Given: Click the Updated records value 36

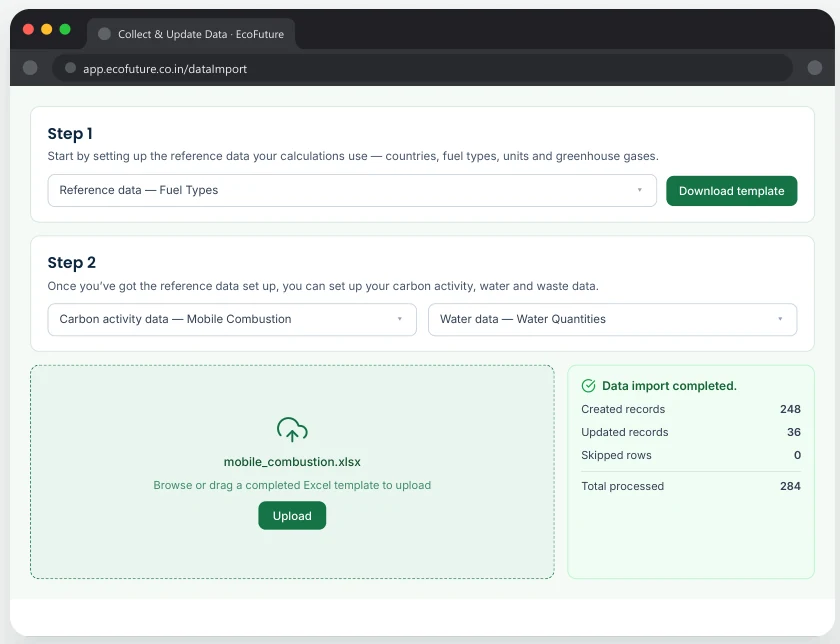Looking at the screenshot, I should (x=794, y=432).
